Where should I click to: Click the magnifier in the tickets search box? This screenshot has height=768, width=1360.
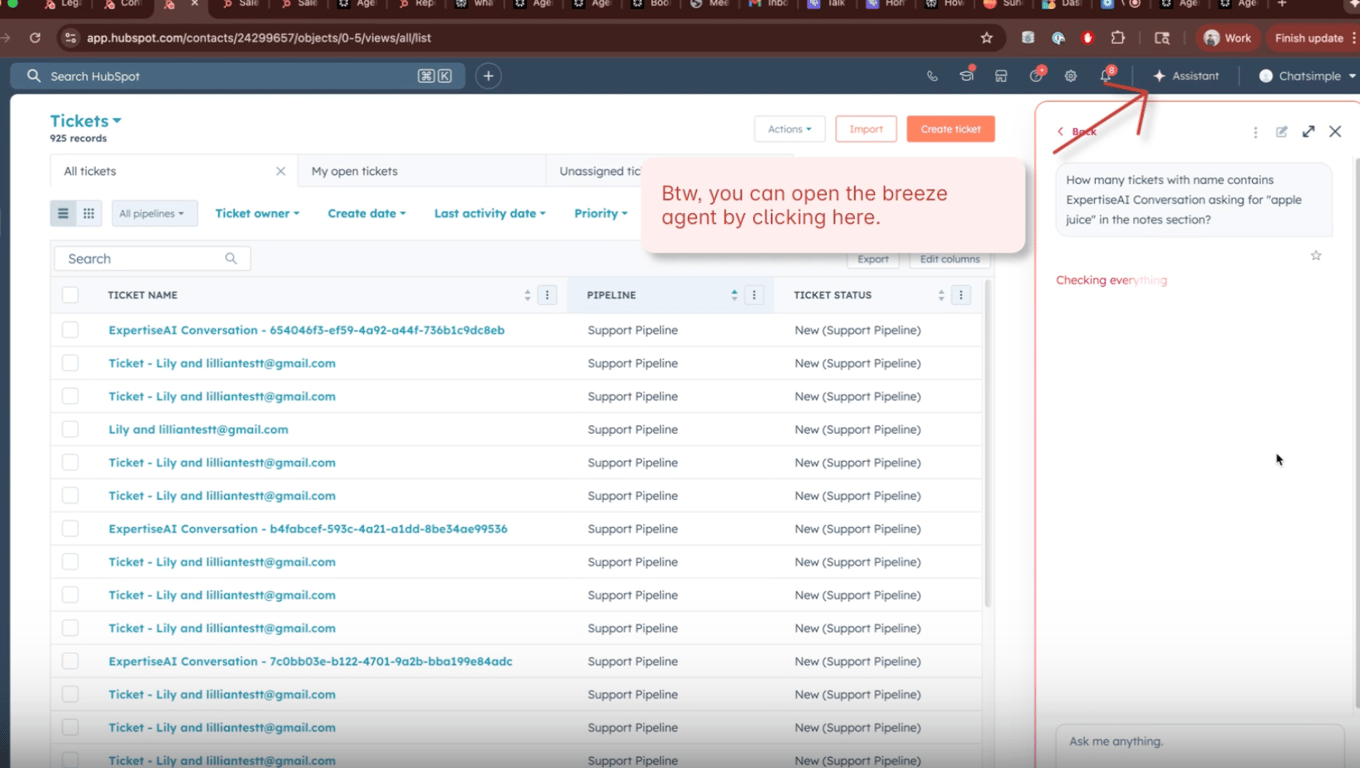[231, 259]
